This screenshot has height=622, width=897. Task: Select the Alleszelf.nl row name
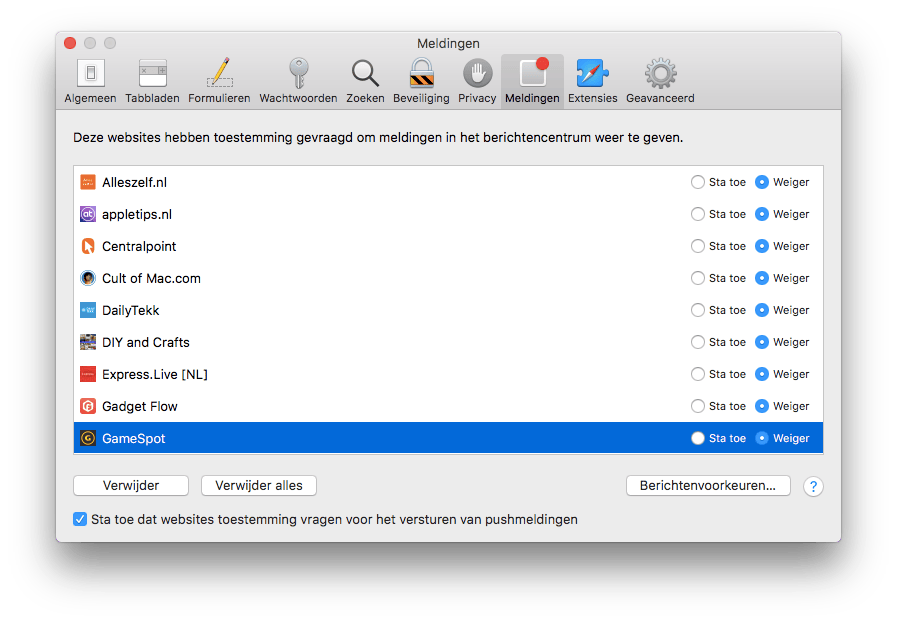pos(134,183)
